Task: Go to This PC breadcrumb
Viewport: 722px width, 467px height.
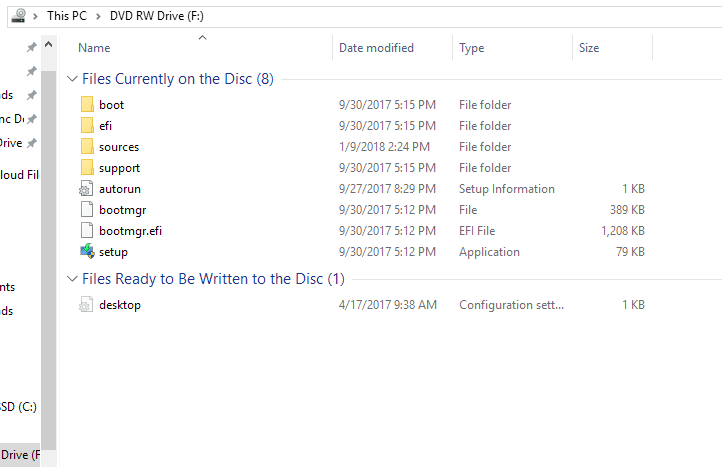Action: pyautogui.click(x=67, y=16)
